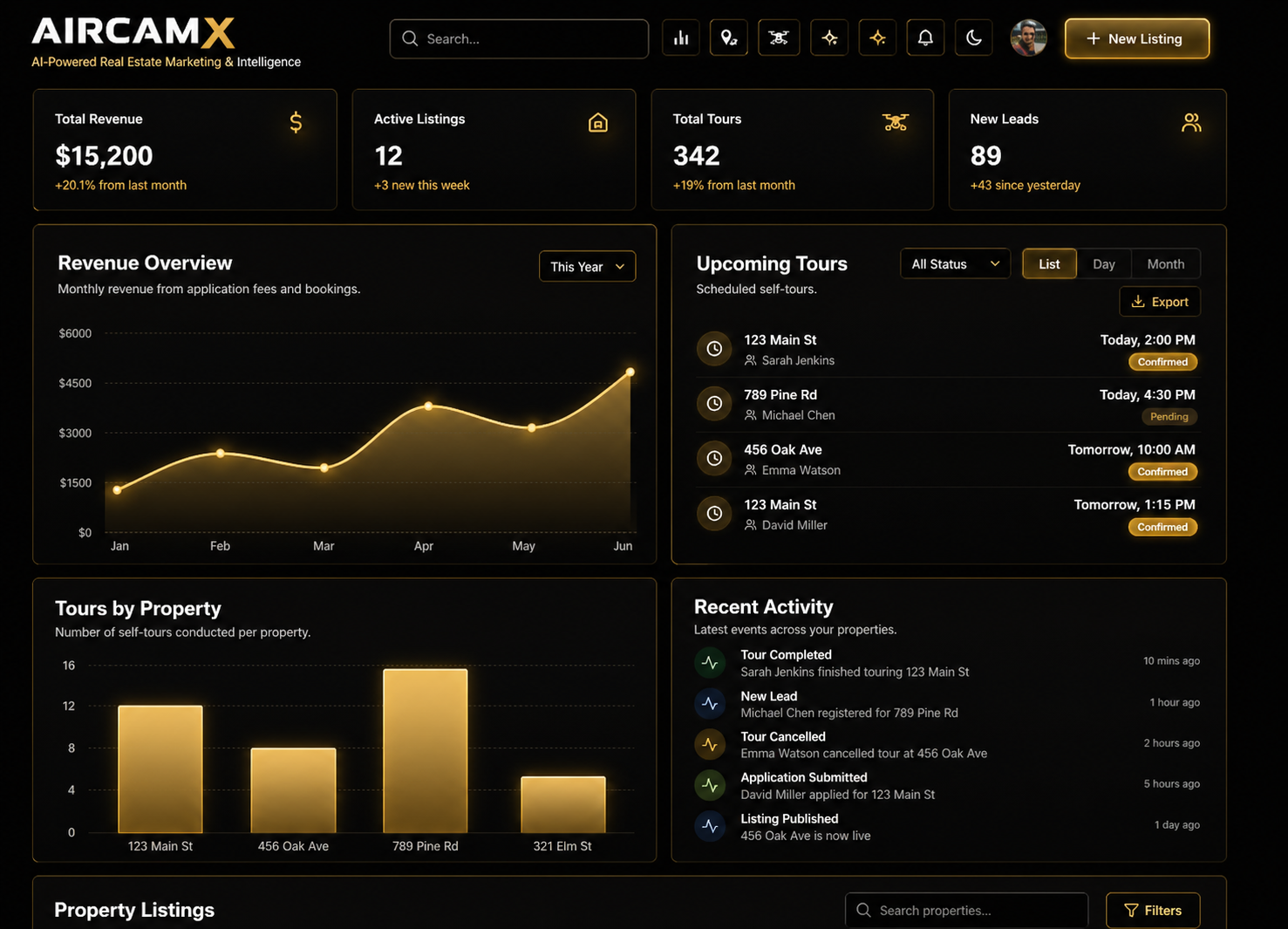Screen dimensions: 1288x929
Task: Click Confirmed badge for Tomorrow 1:15 PM
Action: click(1162, 527)
